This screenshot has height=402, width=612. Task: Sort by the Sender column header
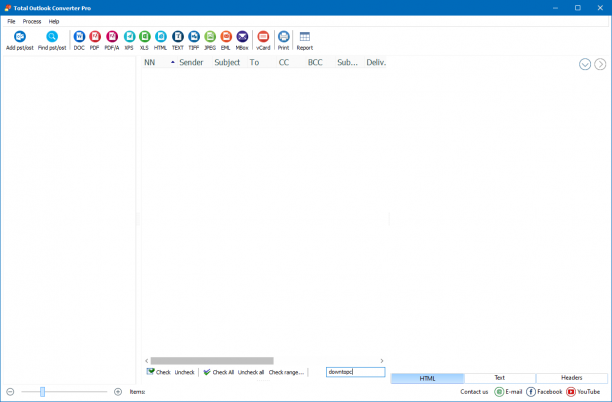[195, 62]
